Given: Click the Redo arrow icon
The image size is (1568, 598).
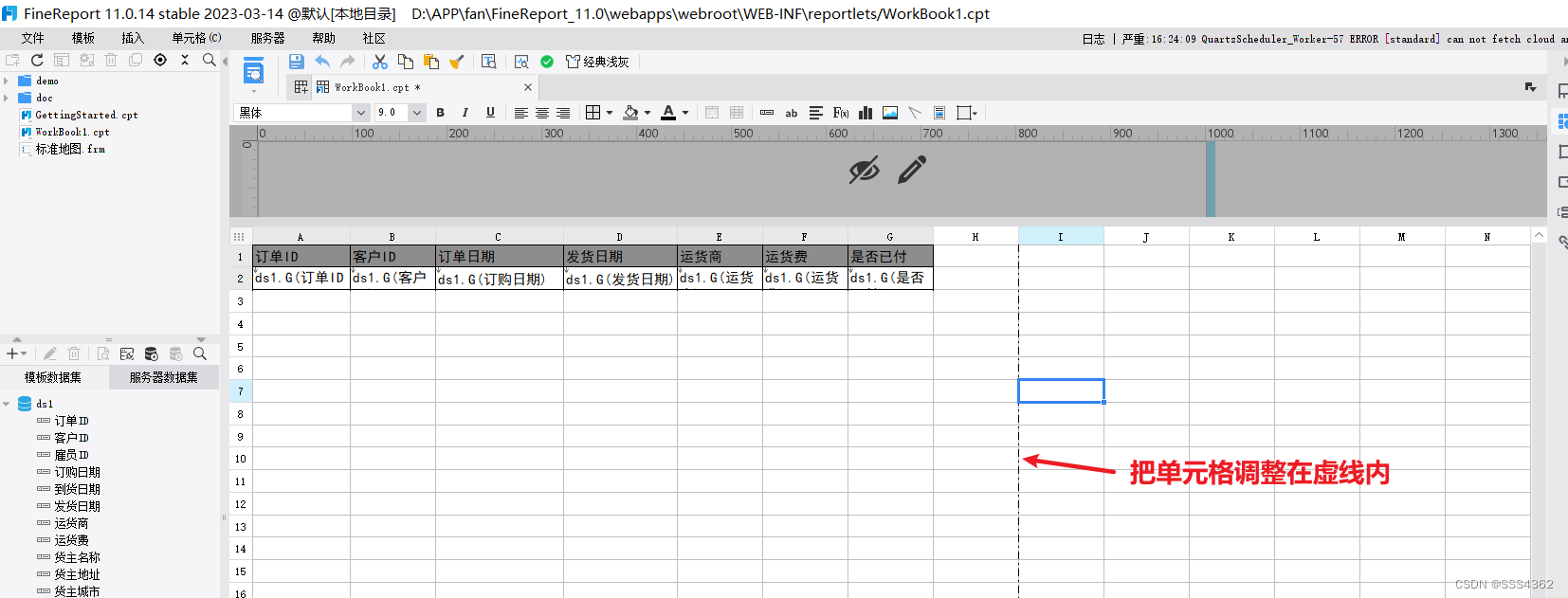Looking at the screenshot, I should pos(348,62).
